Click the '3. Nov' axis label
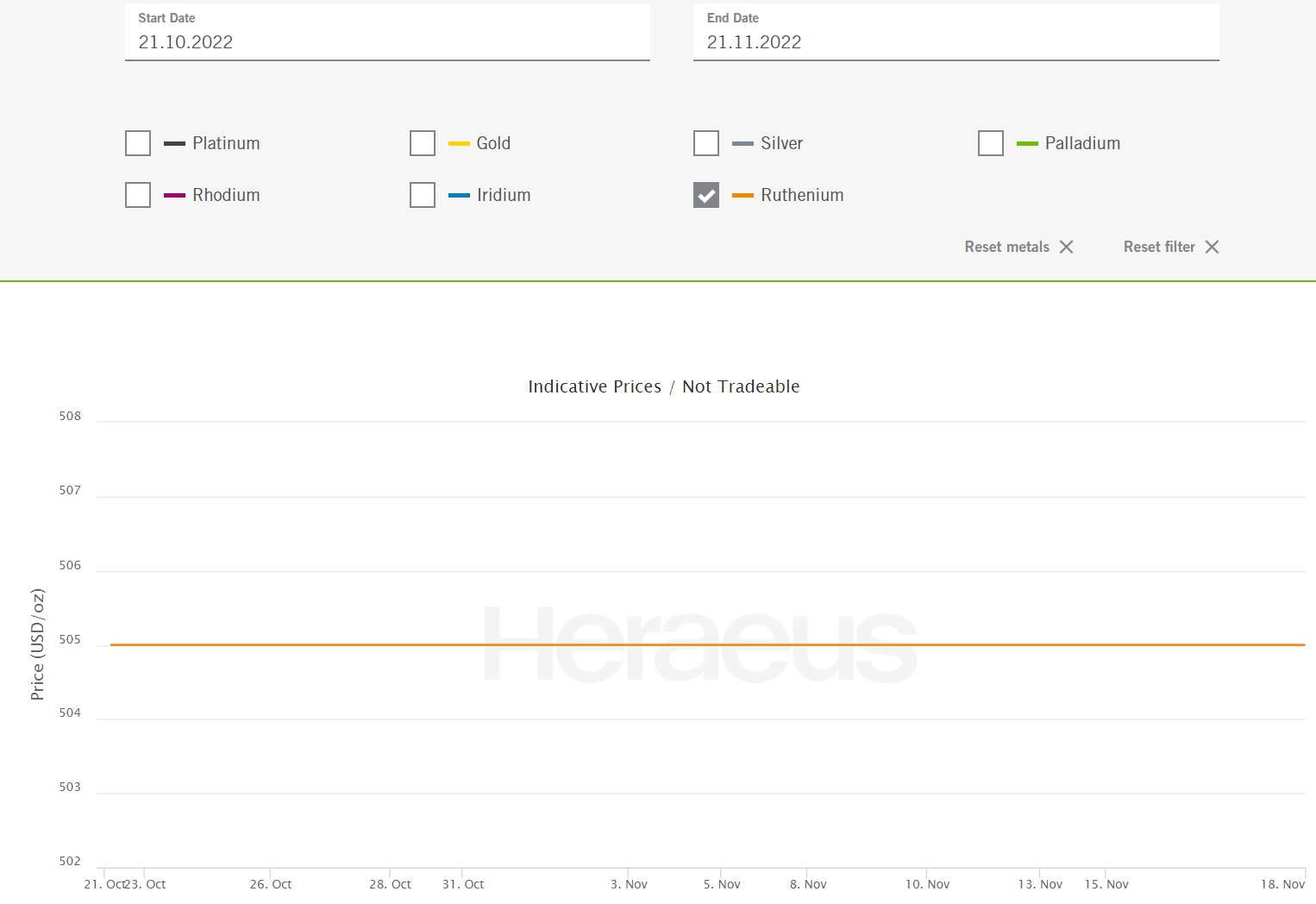This screenshot has width=1316, height=904. point(629,884)
